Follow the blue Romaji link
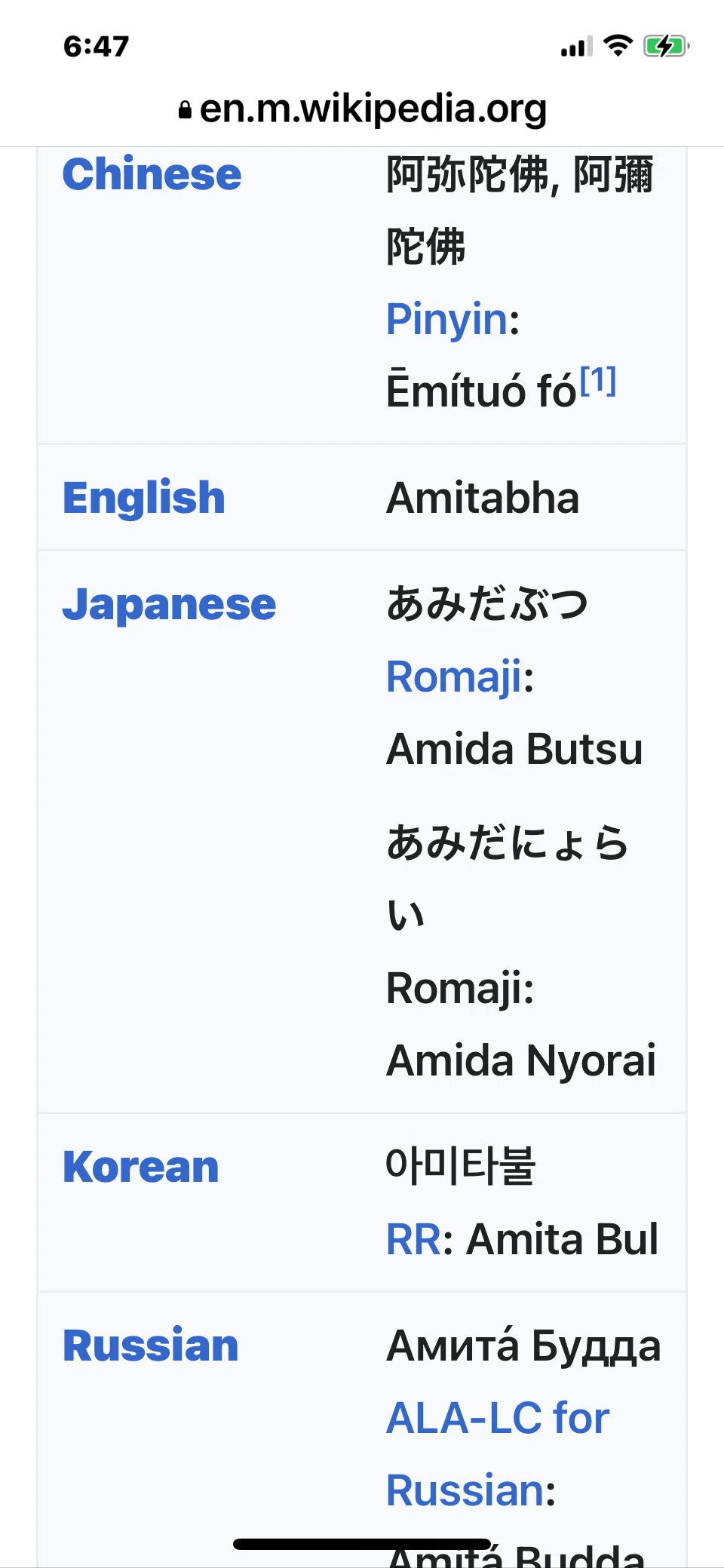 [x=454, y=677]
